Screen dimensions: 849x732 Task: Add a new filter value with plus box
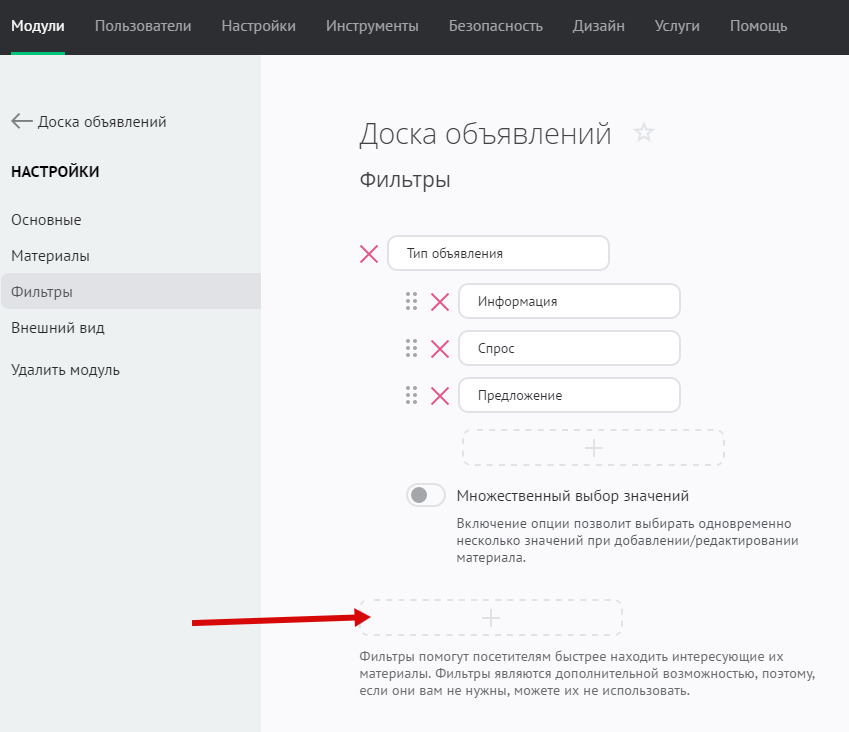click(593, 448)
